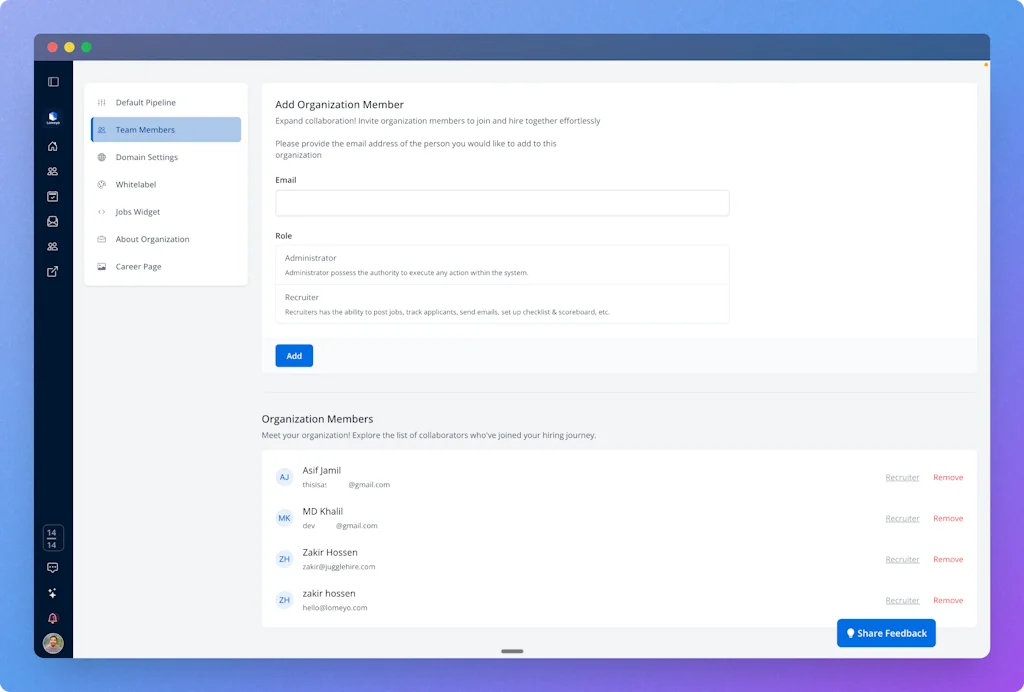Click the MK initials avatar
1024x692 pixels.
tap(284, 518)
